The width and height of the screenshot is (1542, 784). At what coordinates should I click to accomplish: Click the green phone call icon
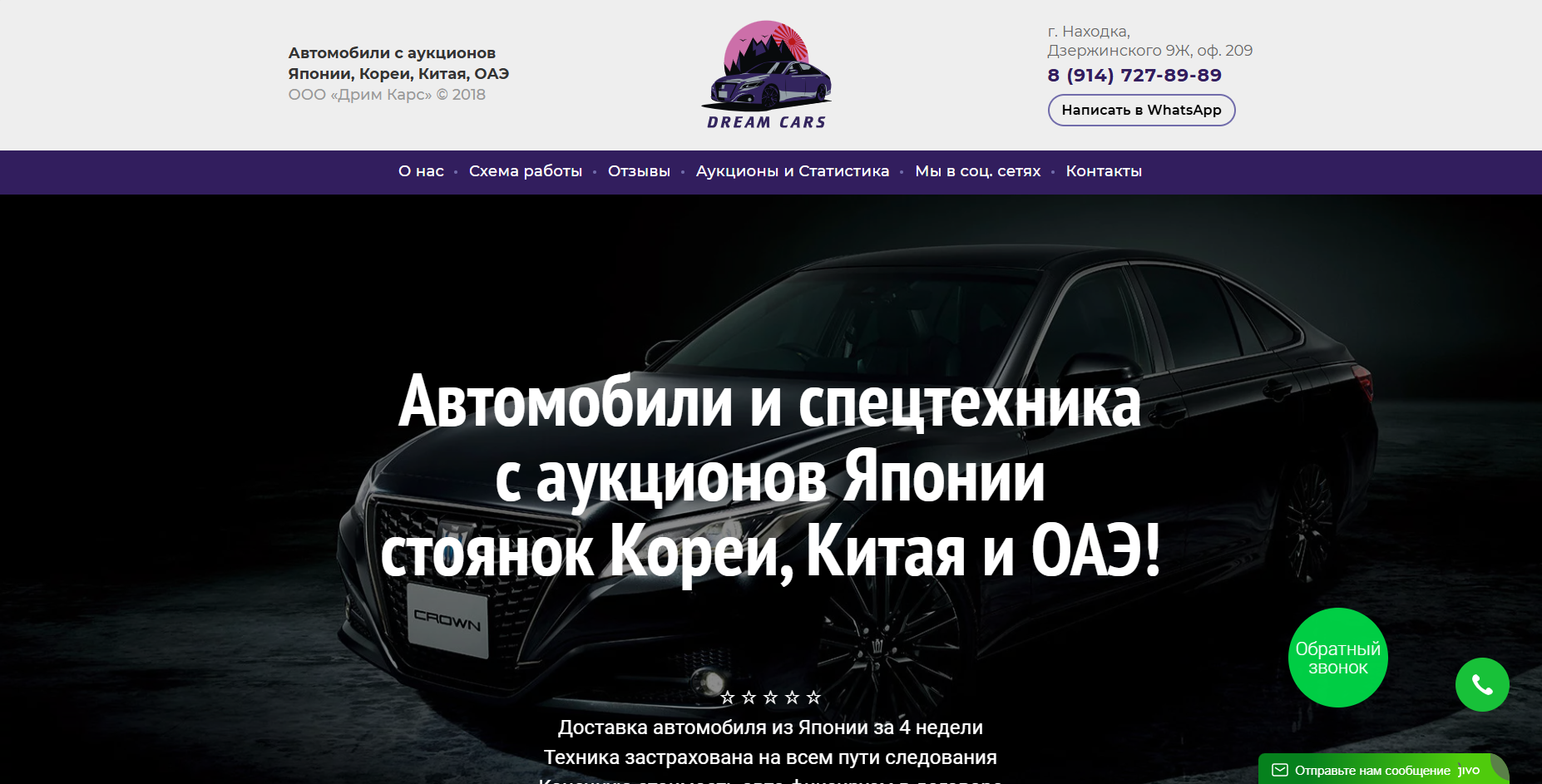pyautogui.click(x=1482, y=684)
